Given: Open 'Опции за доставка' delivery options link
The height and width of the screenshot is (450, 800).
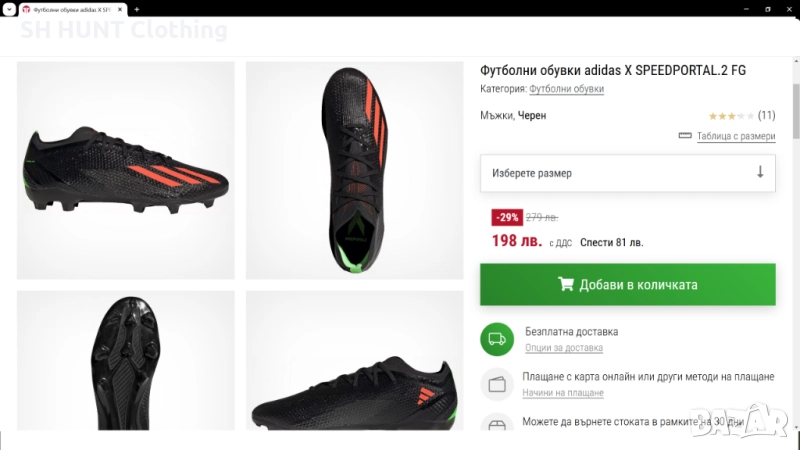Looking at the screenshot, I should point(563,348).
